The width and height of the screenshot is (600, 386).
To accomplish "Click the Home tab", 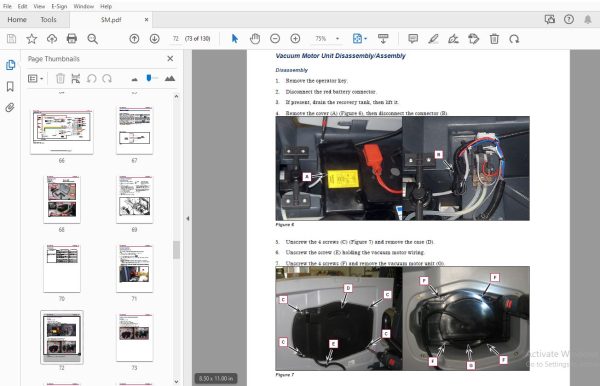I will point(17,20).
